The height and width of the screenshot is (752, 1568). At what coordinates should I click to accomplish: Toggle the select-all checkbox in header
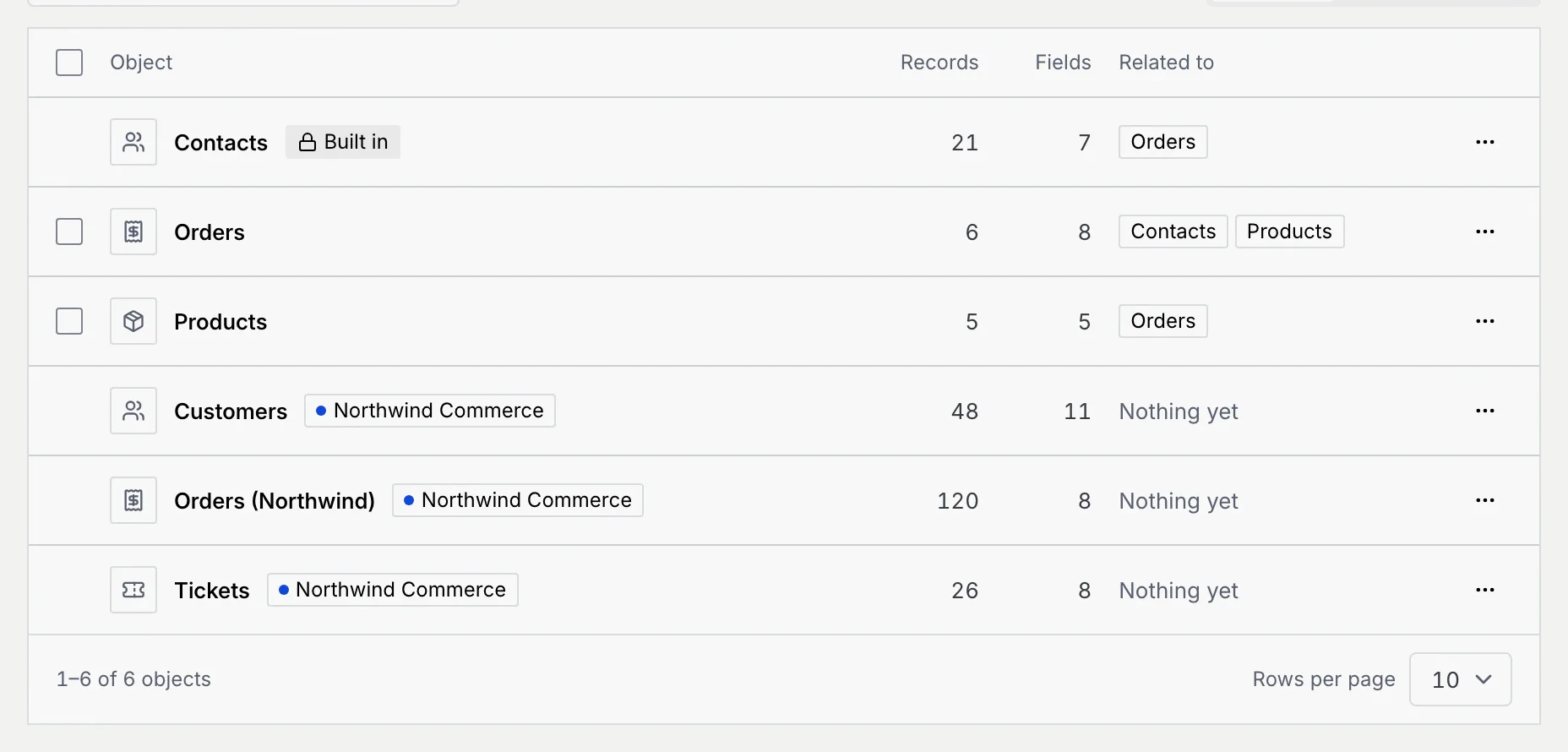(x=69, y=63)
